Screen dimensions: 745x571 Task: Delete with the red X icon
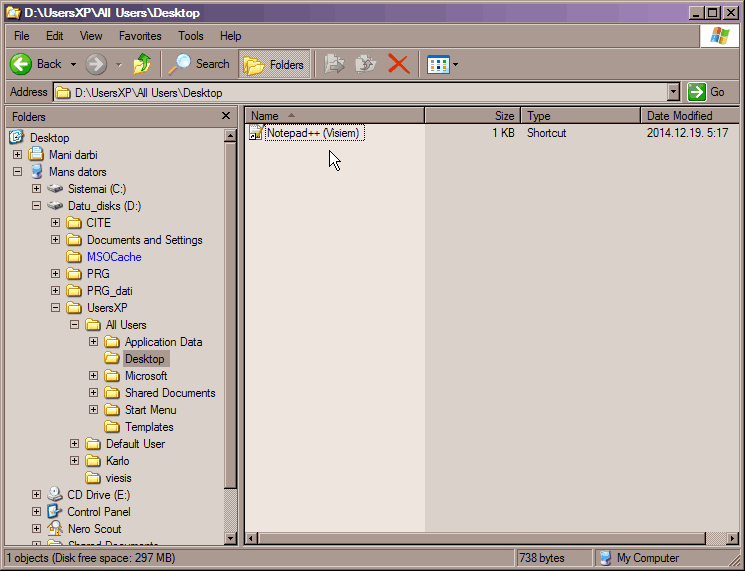pos(398,64)
